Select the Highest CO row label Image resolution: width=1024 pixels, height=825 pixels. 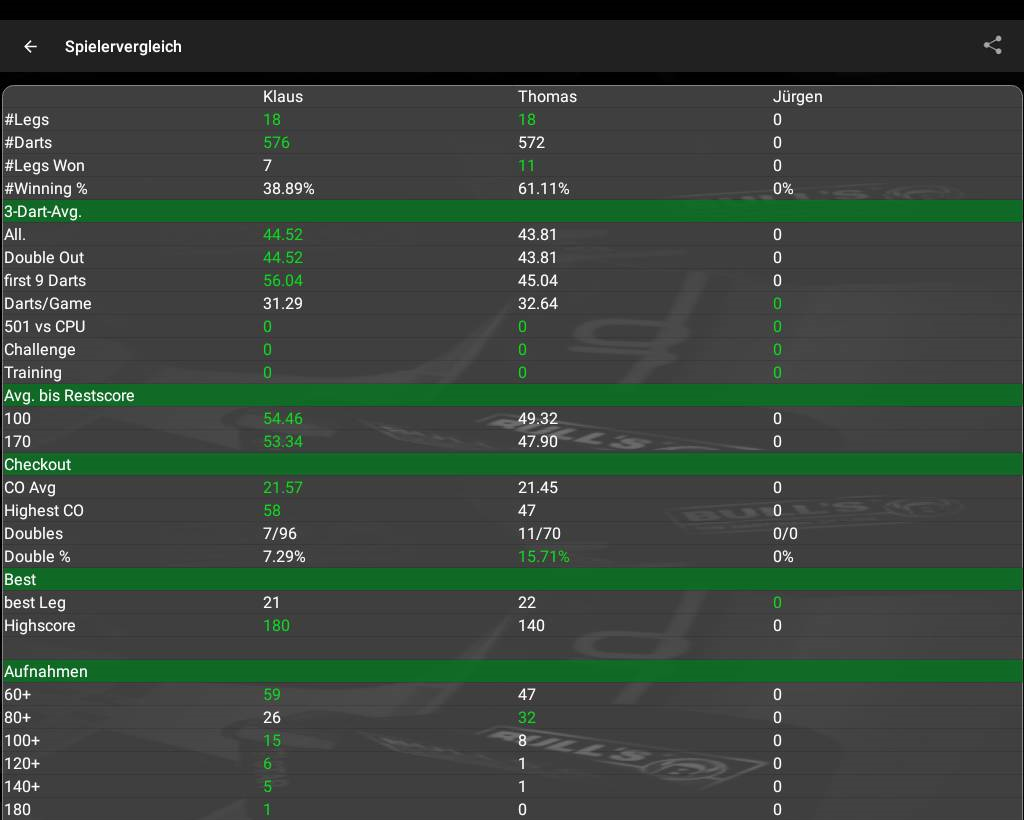pos(44,511)
